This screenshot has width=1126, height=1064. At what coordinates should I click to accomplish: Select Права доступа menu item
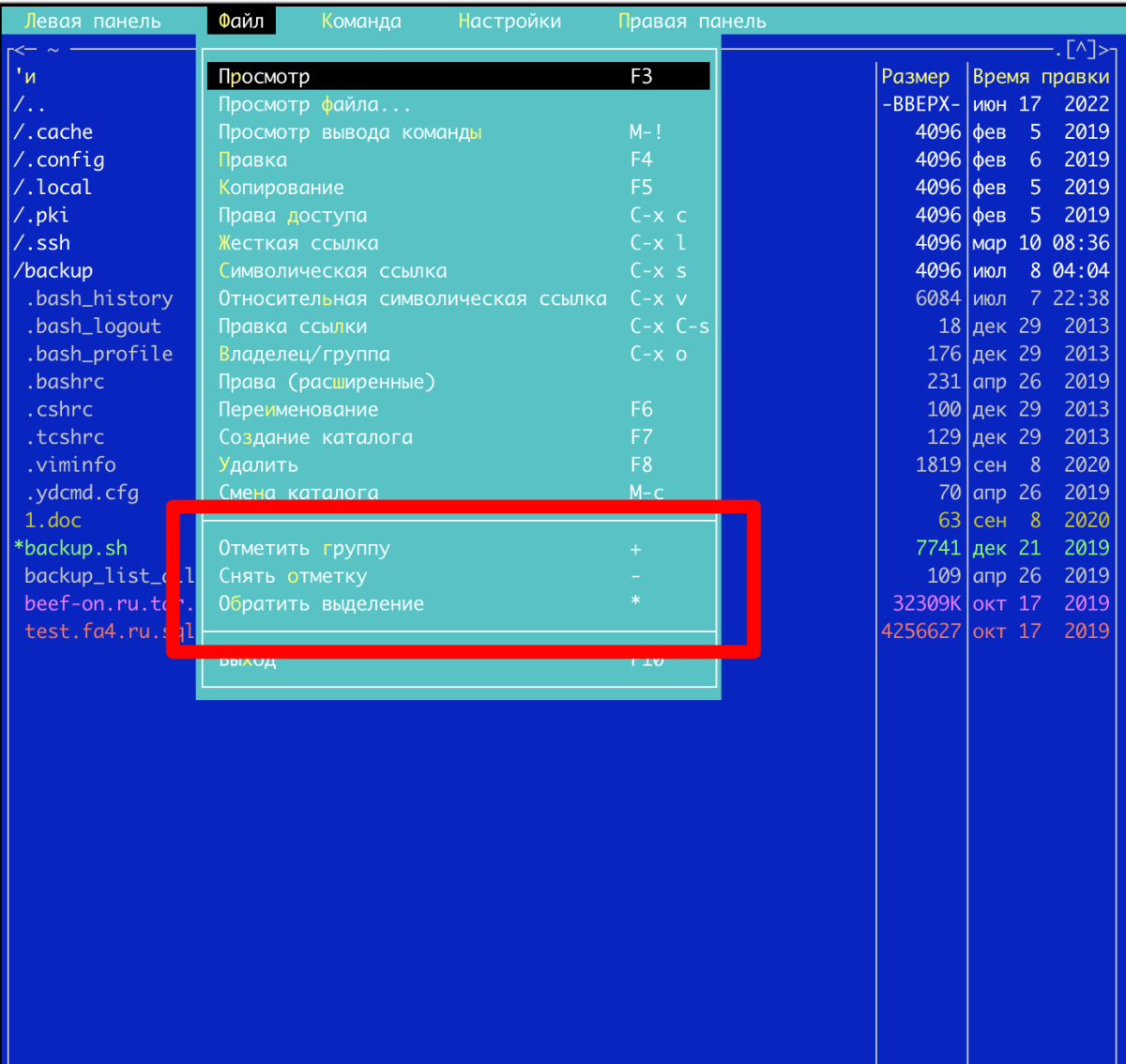coord(458,215)
